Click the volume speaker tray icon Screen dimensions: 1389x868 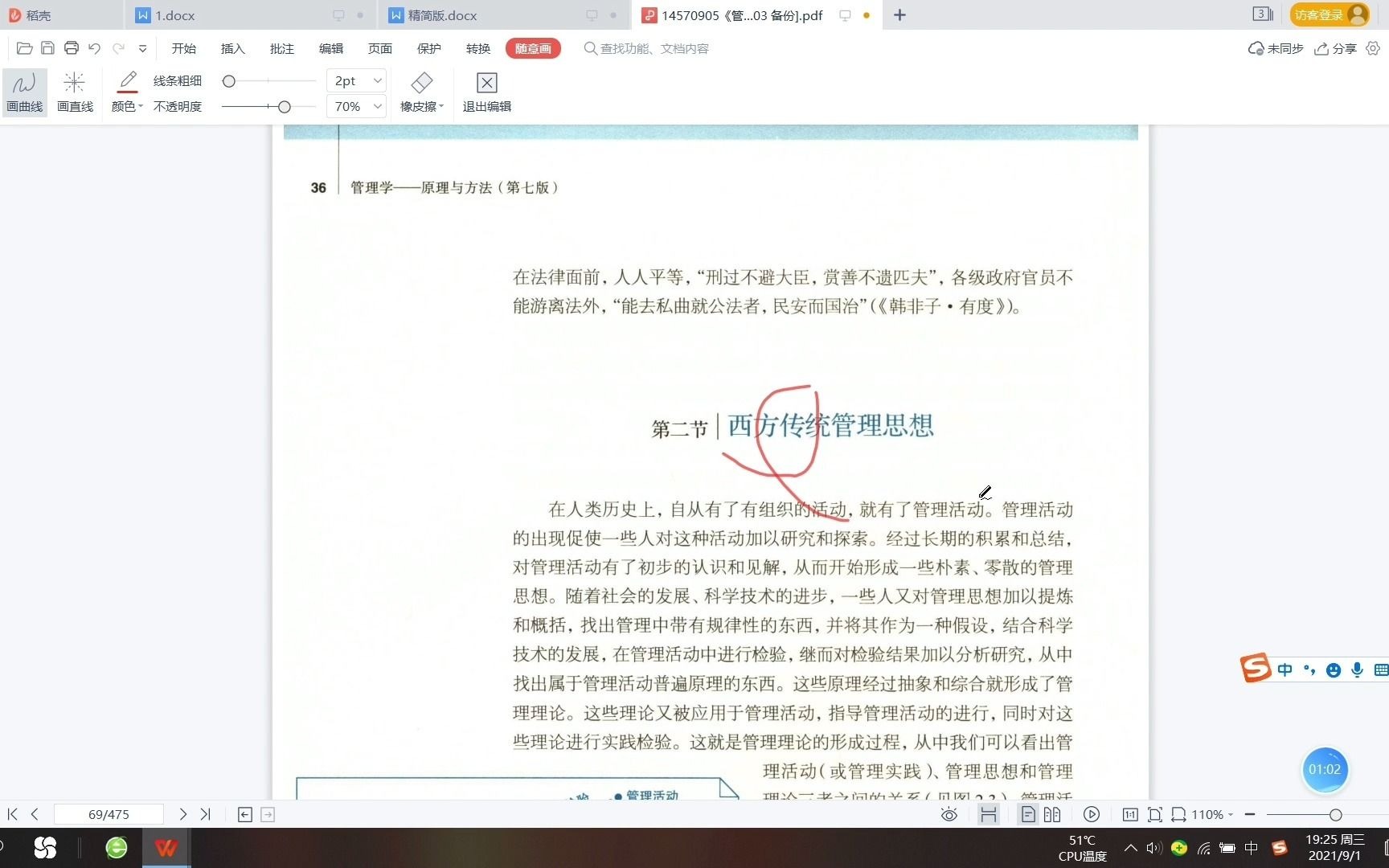click(1154, 848)
